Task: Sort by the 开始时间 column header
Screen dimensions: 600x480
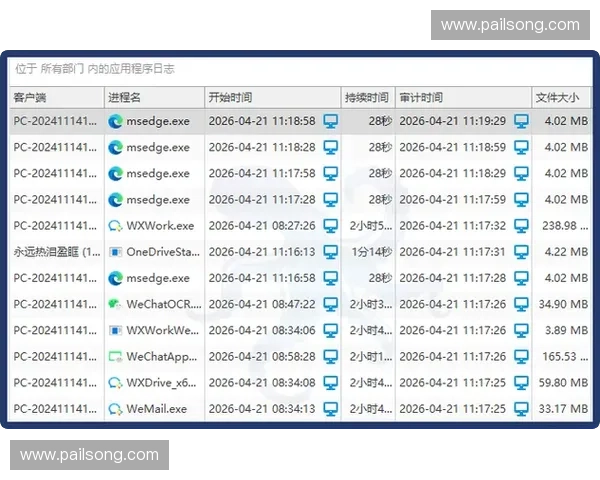Action: tap(272, 97)
